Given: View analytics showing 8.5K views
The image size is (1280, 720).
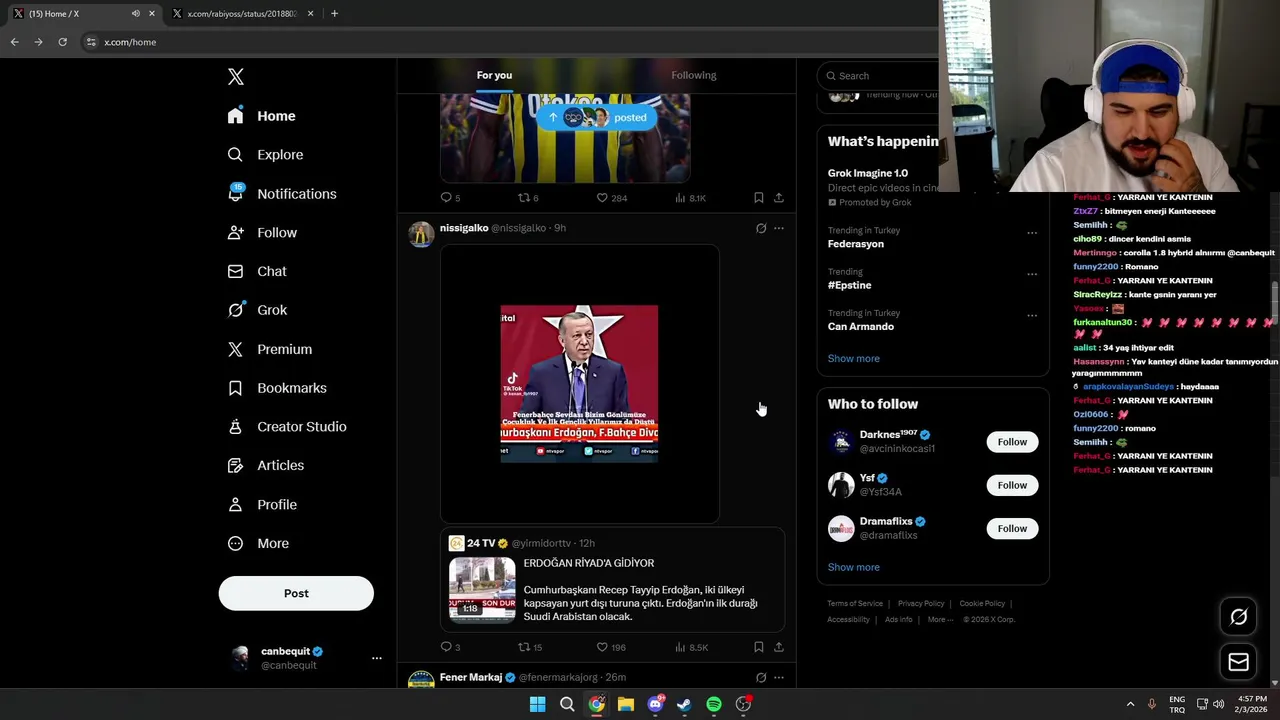Looking at the screenshot, I should click(x=691, y=647).
